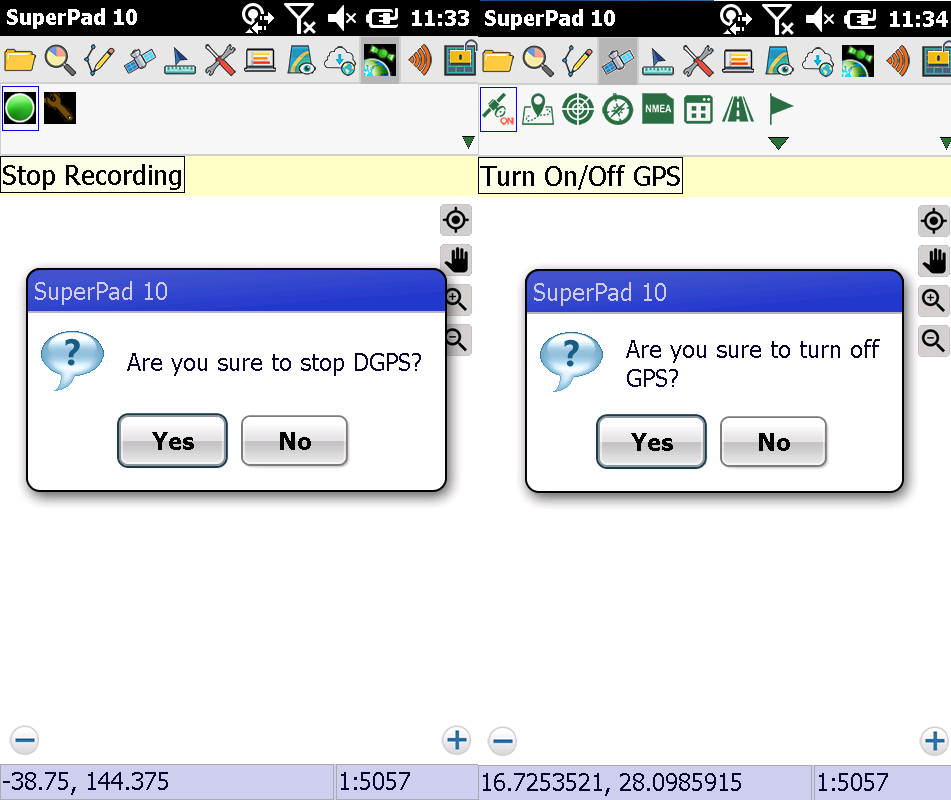This screenshot has width=951, height=800.
Task: Click the cloud download icon in left toolbar
Action: pyautogui.click(x=340, y=61)
